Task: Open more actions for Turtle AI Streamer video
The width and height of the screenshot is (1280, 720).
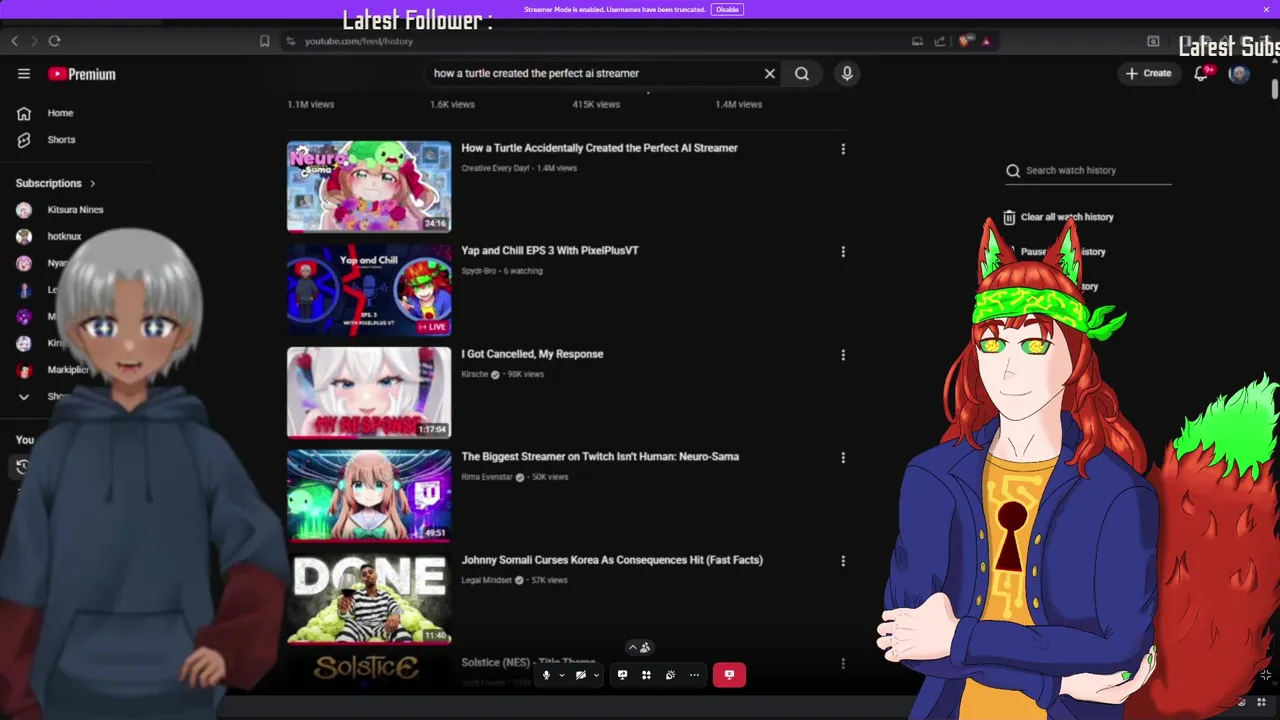Action: point(843,149)
